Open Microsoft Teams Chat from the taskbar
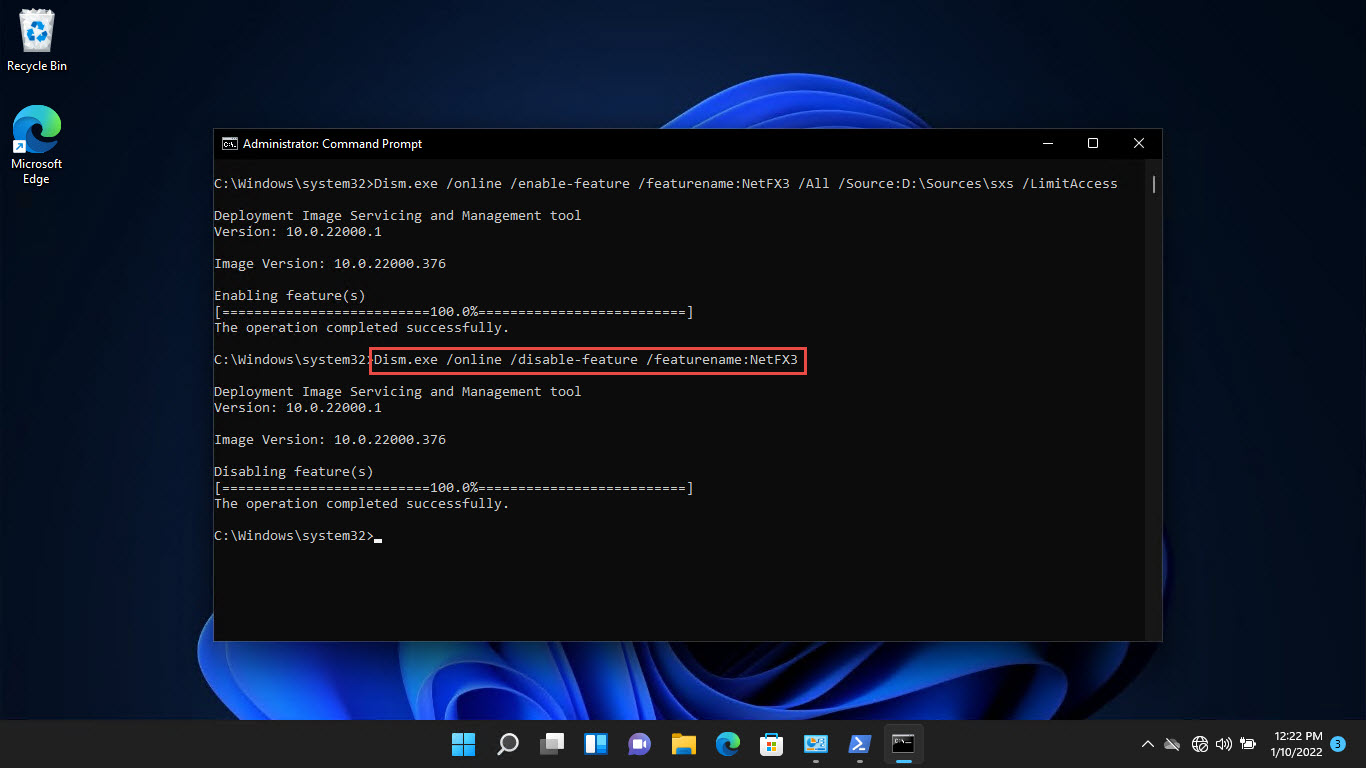1366x768 pixels. pos(639,744)
